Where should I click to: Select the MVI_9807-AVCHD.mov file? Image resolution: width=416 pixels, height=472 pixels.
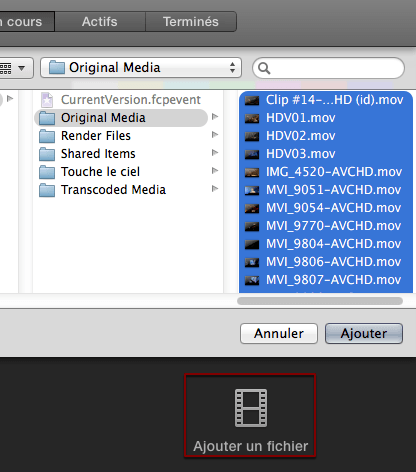(x=326, y=280)
